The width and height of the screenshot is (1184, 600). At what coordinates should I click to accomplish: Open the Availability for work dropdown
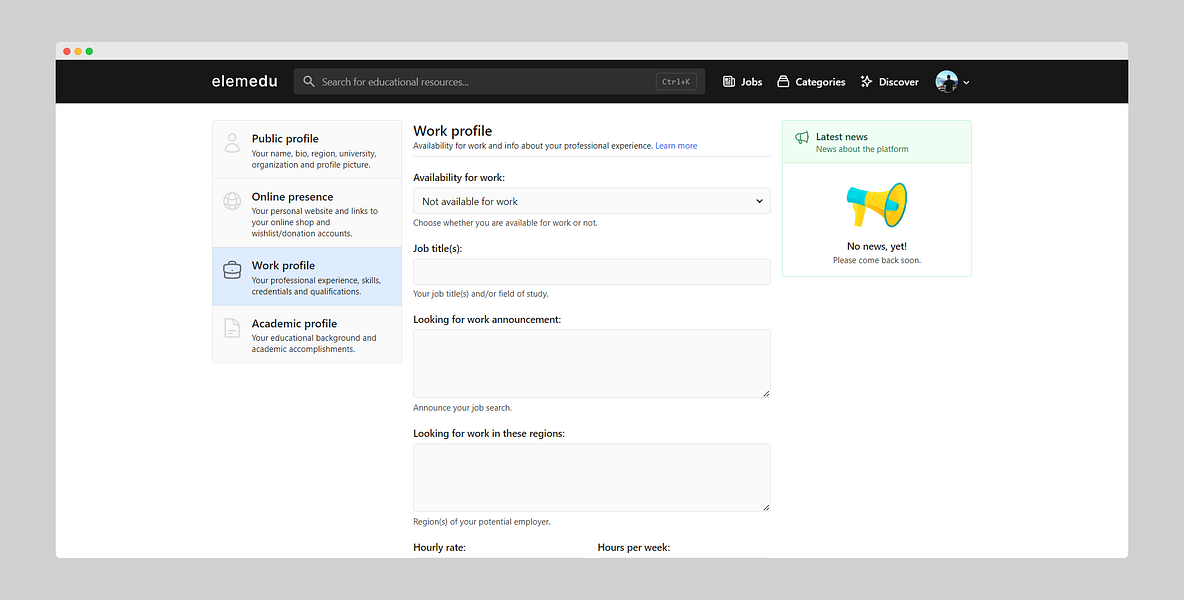tap(591, 201)
